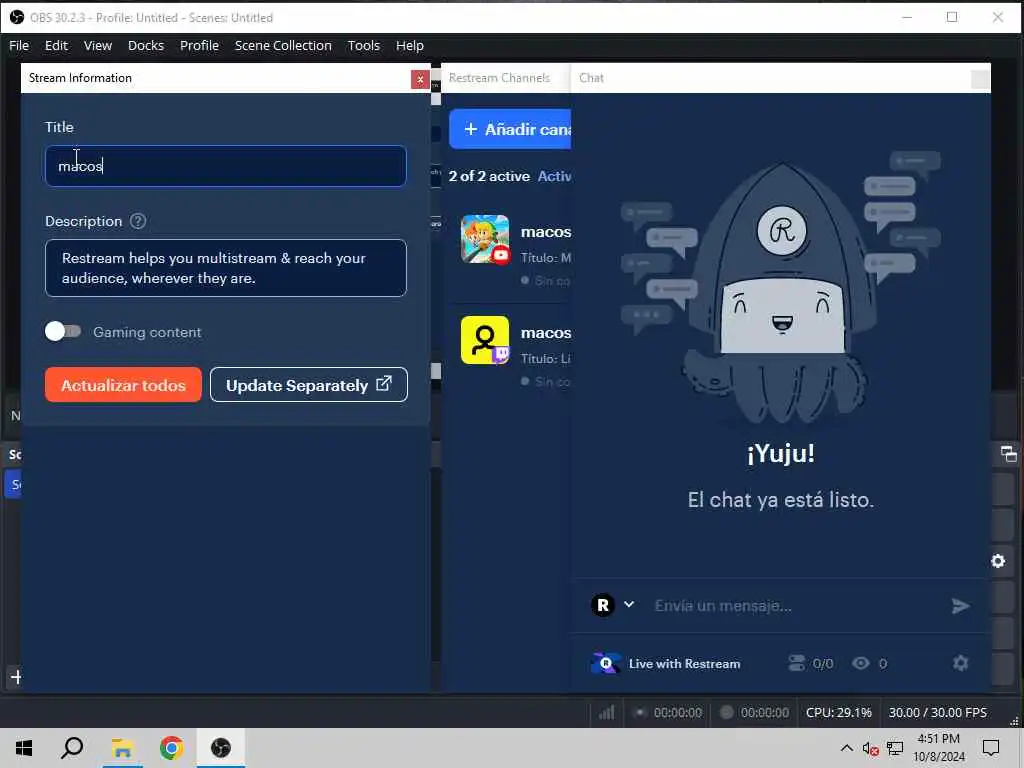Close the Stream Information dock
Screen dimensions: 1024x768
[420, 79]
